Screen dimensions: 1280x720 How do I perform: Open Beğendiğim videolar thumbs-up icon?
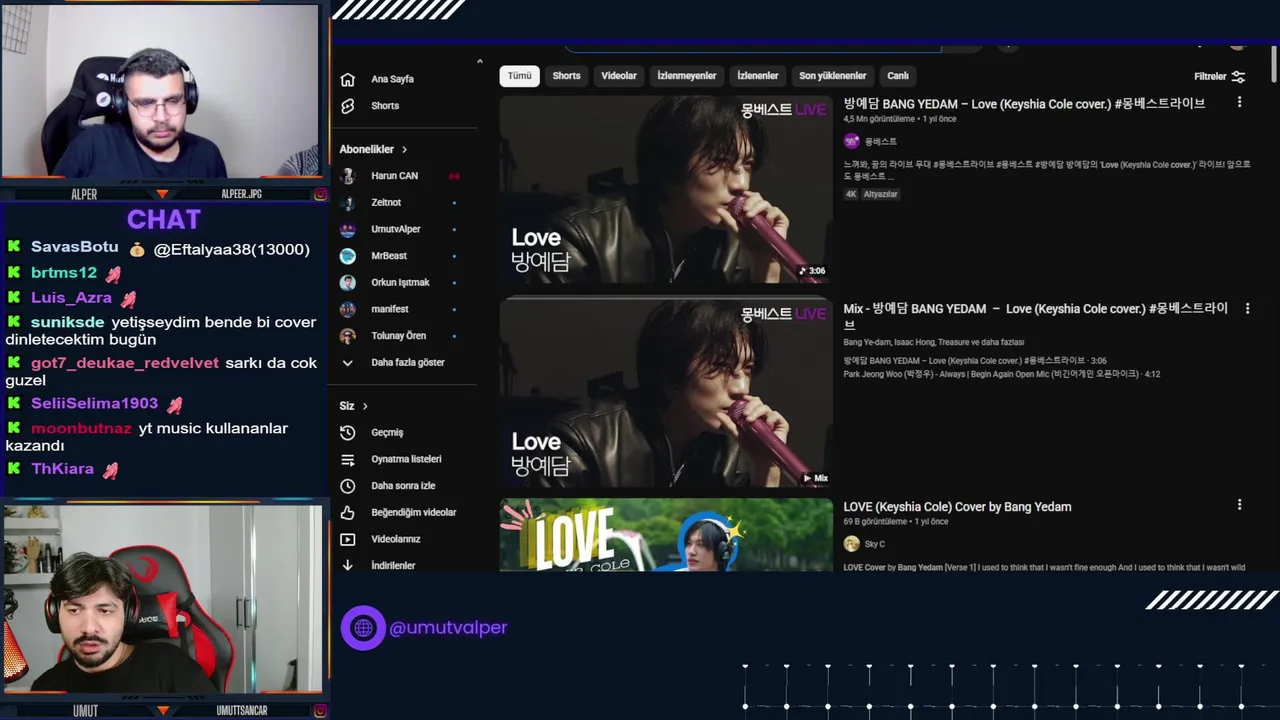347,513
